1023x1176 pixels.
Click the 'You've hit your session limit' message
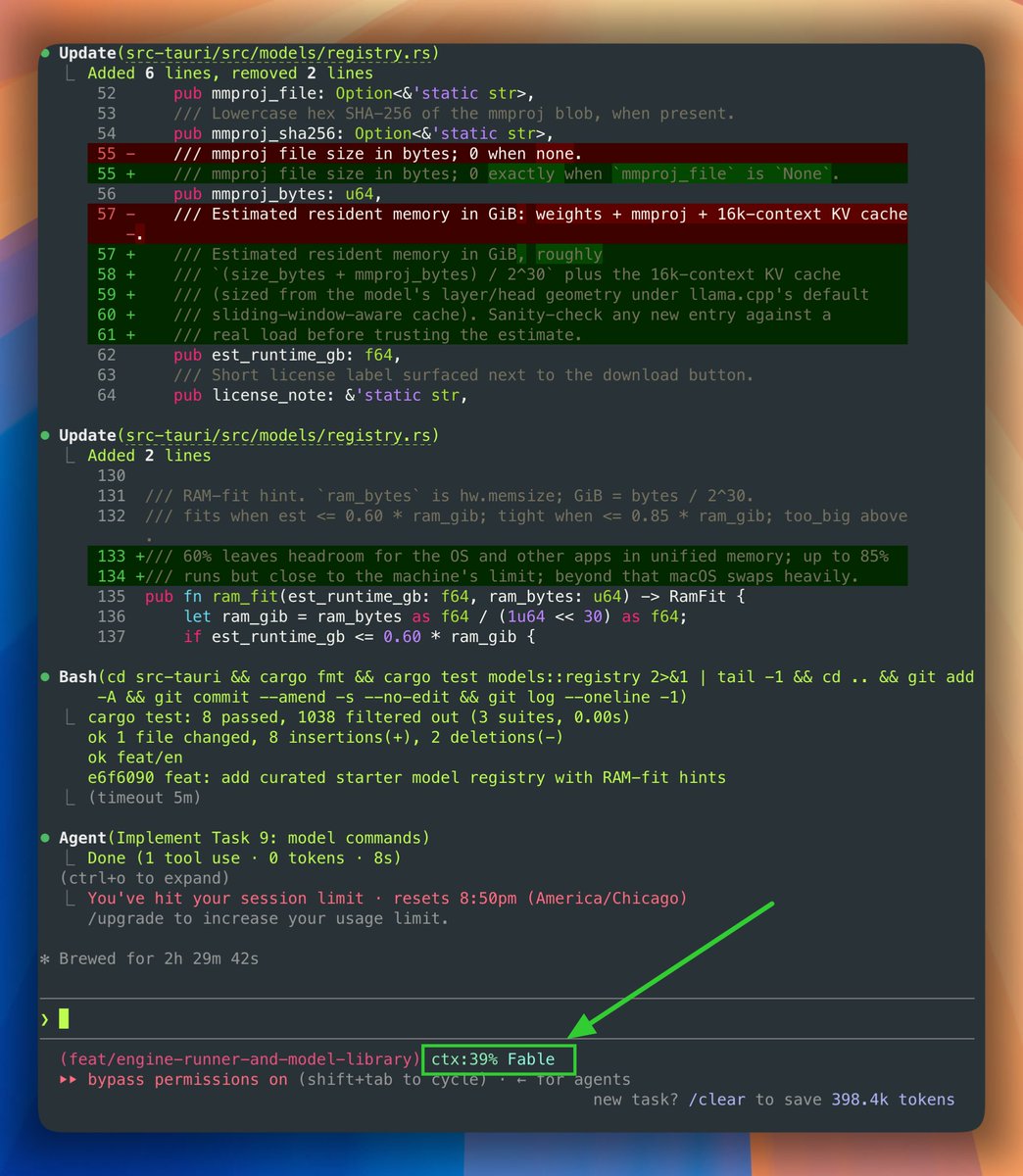(387, 898)
